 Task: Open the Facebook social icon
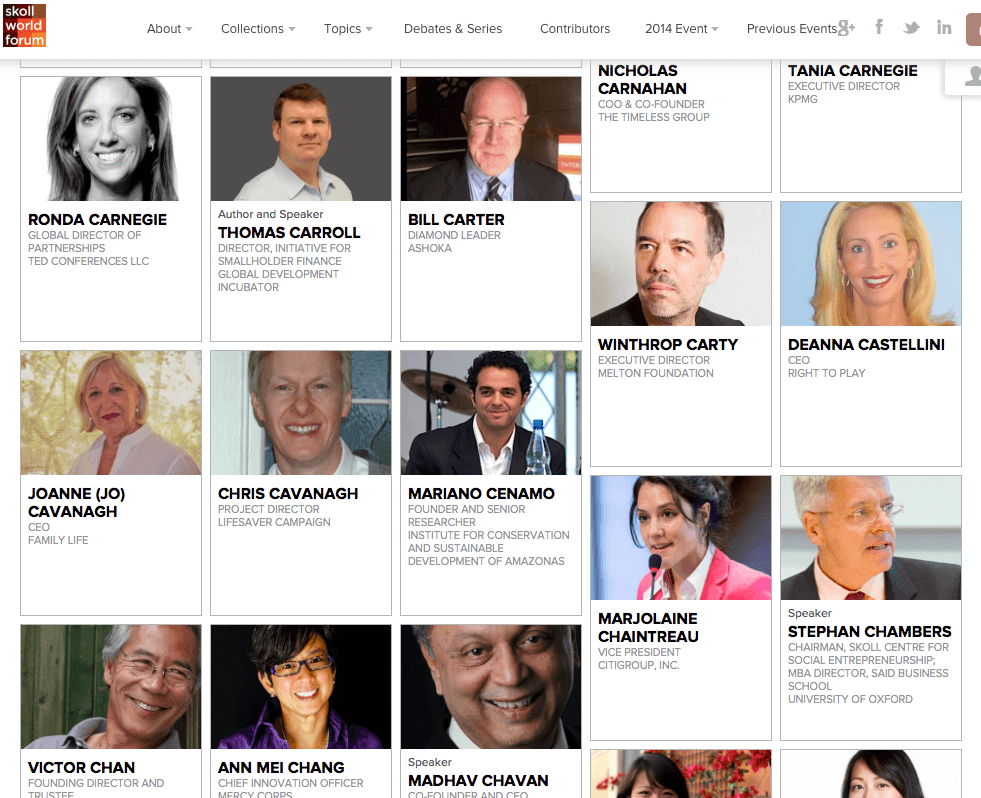(x=879, y=27)
